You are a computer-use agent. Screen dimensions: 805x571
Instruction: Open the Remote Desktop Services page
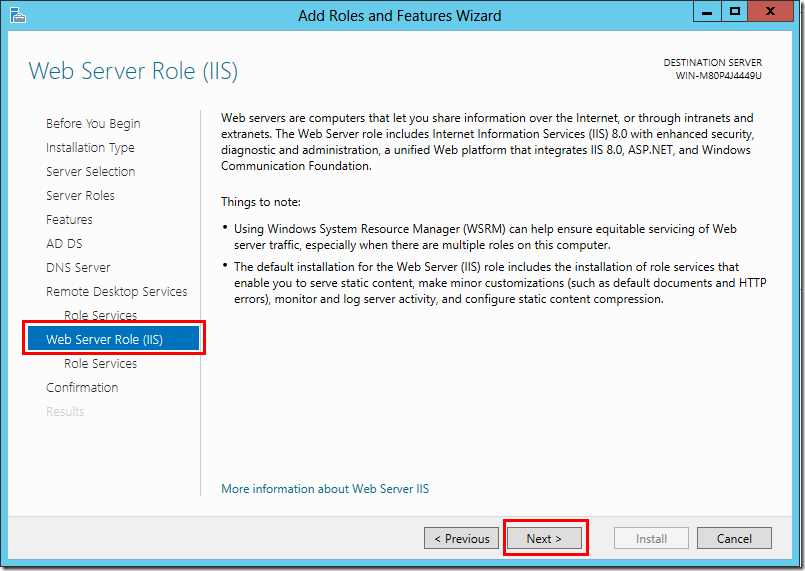(116, 292)
